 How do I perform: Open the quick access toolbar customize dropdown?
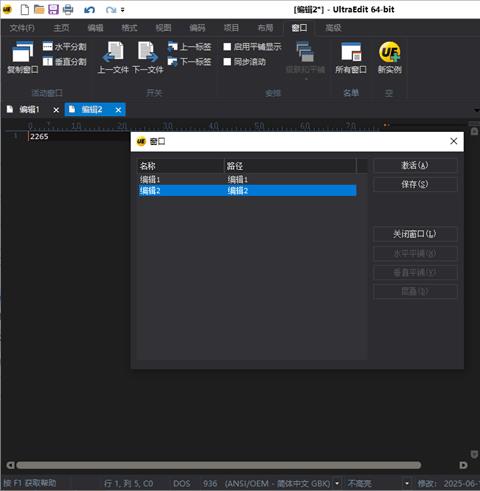coord(123,10)
